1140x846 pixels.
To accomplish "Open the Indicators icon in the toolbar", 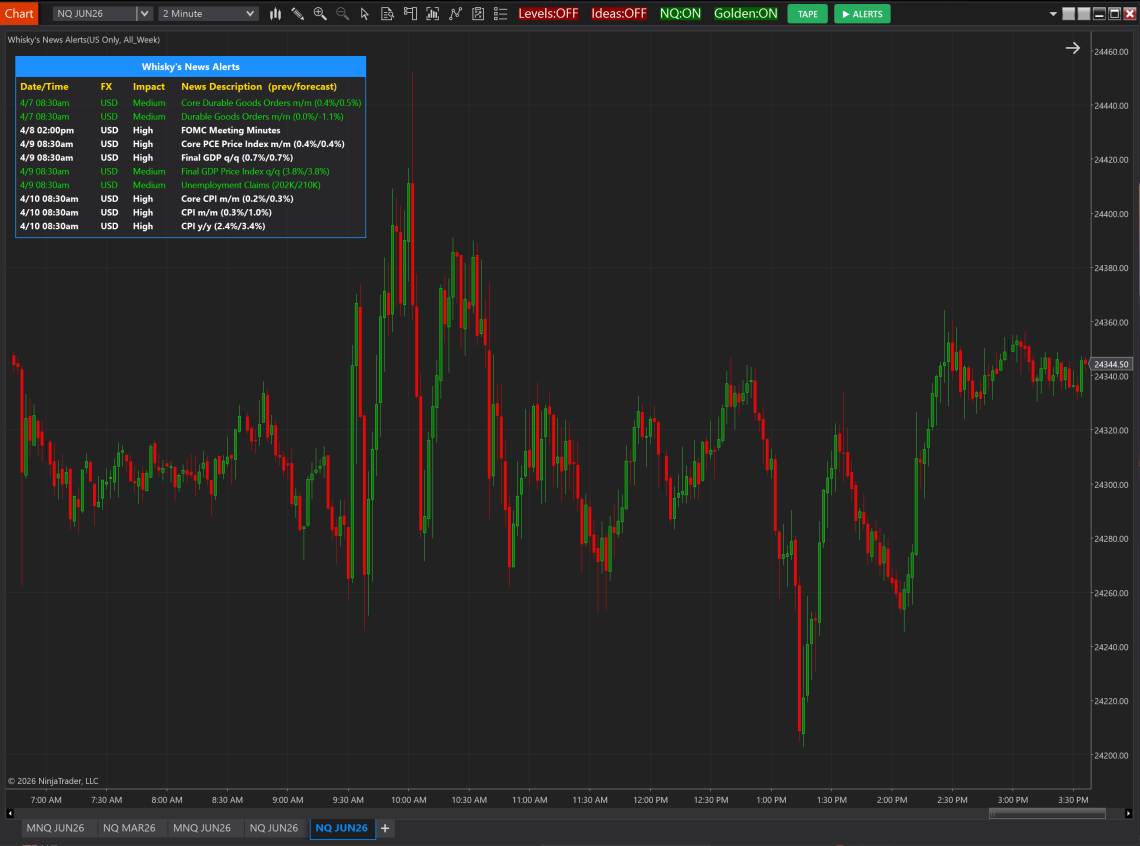I will point(455,14).
